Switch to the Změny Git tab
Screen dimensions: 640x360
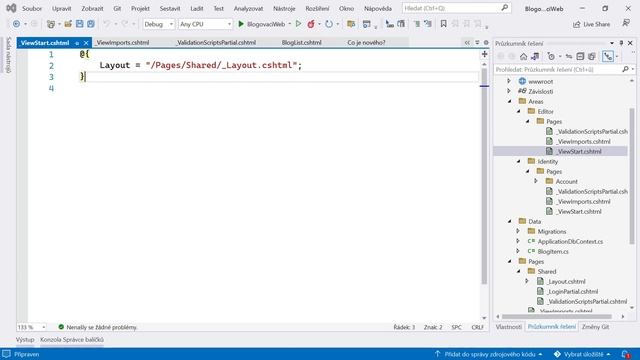pos(596,327)
